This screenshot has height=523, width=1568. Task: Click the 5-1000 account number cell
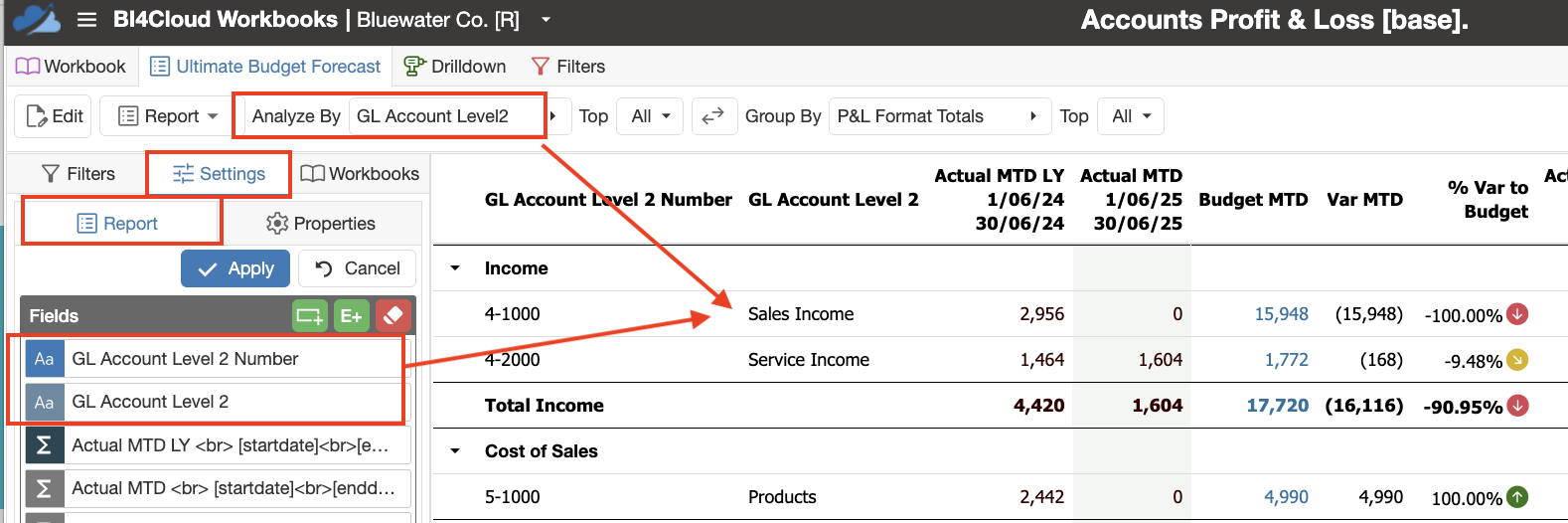click(x=513, y=497)
